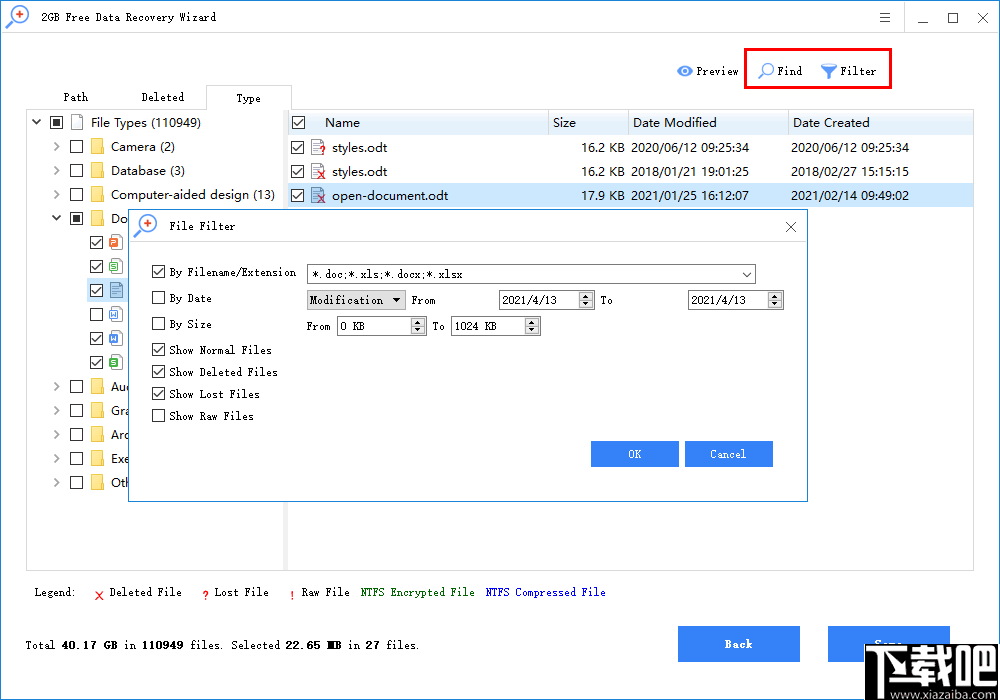Switch to the Deleted tab
1000x700 pixels.
coord(162,97)
